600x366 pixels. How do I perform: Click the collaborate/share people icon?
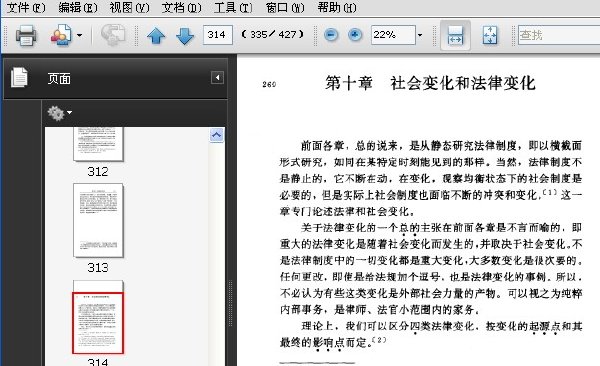[61, 35]
